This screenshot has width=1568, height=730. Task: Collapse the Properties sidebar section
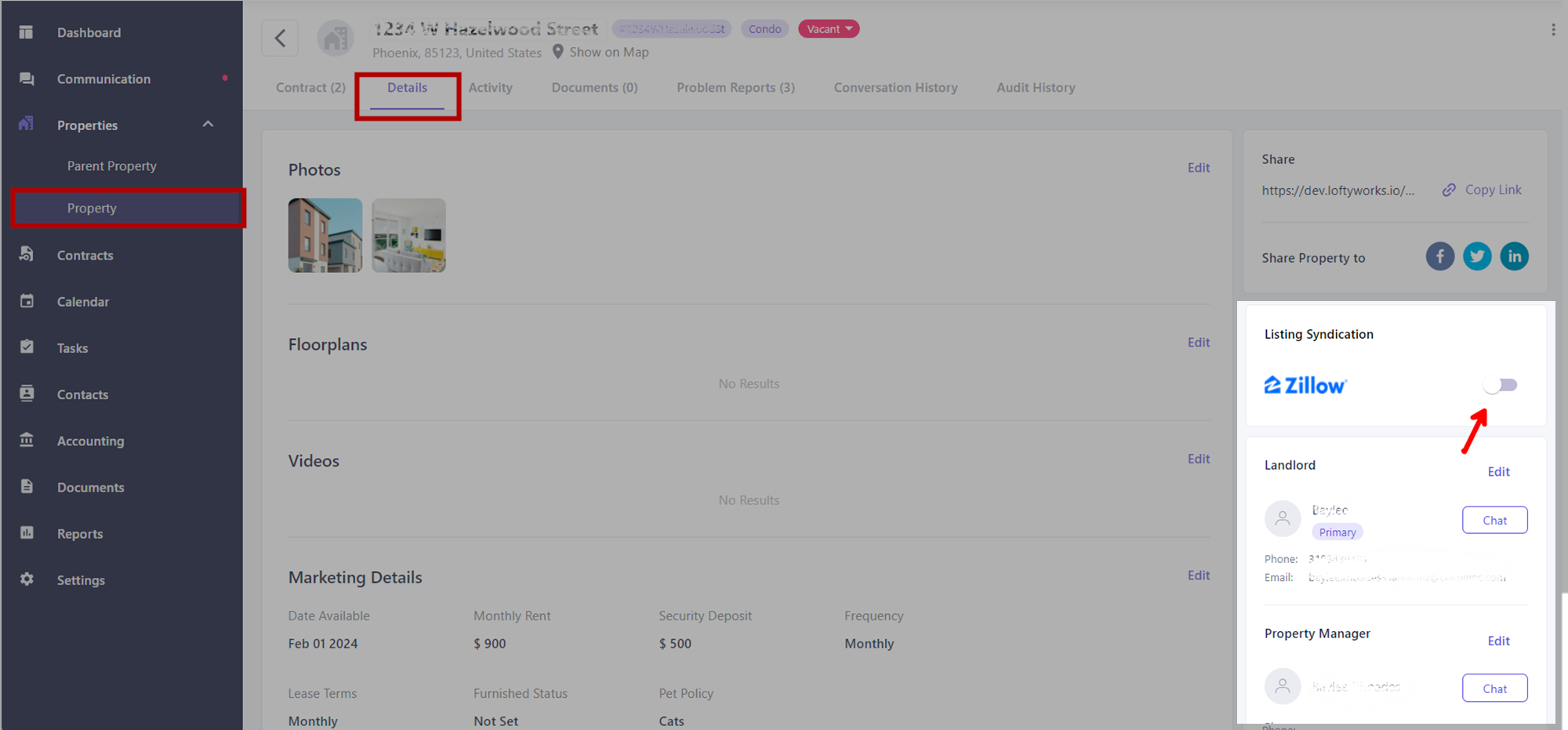pos(208,124)
